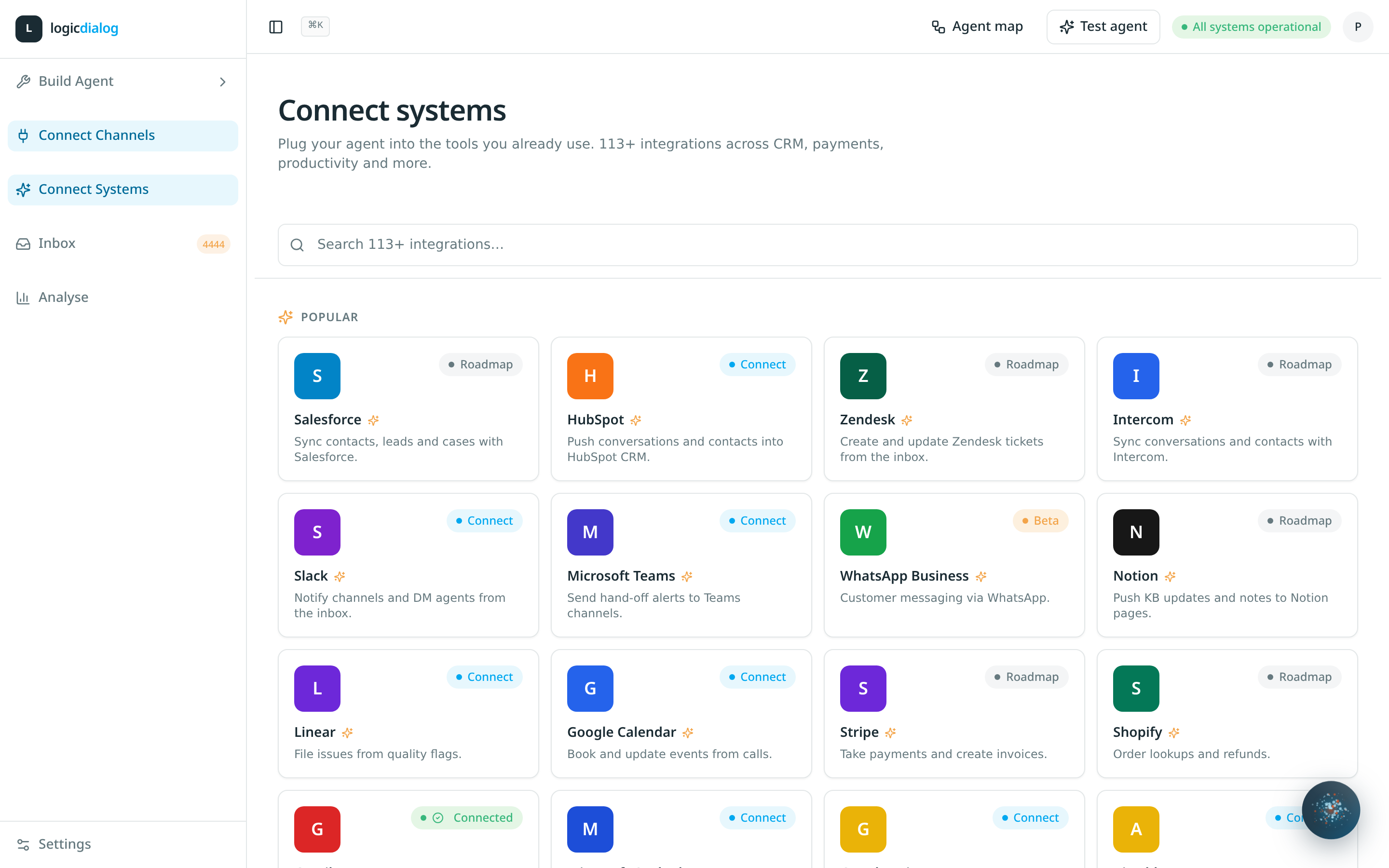Image resolution: width=1389 pixels, height=868 pixels.
Task: Click the Roadmap badge on Notion
Action: [1299, 521]
